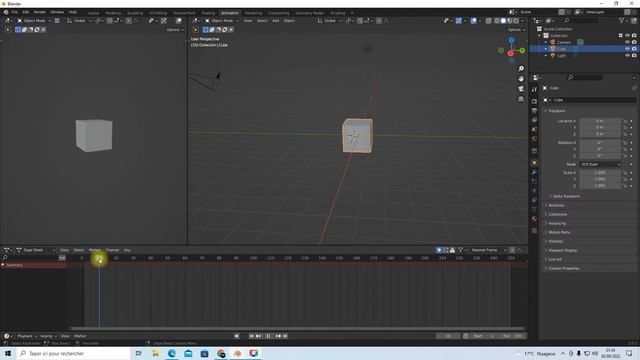This screenshot has width=640, height=360.
Task: Open the Mail app from taskbar
Action: [188, 353]
